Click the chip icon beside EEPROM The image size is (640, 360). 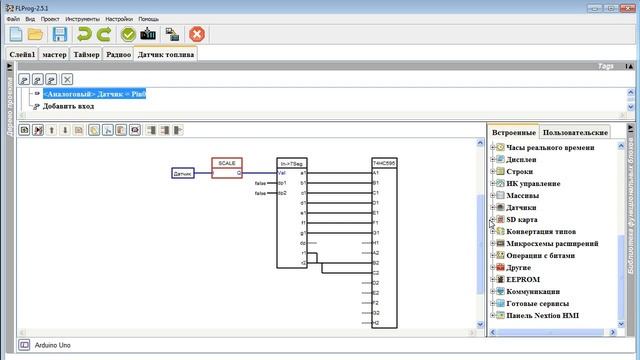(x=500, y=279)
